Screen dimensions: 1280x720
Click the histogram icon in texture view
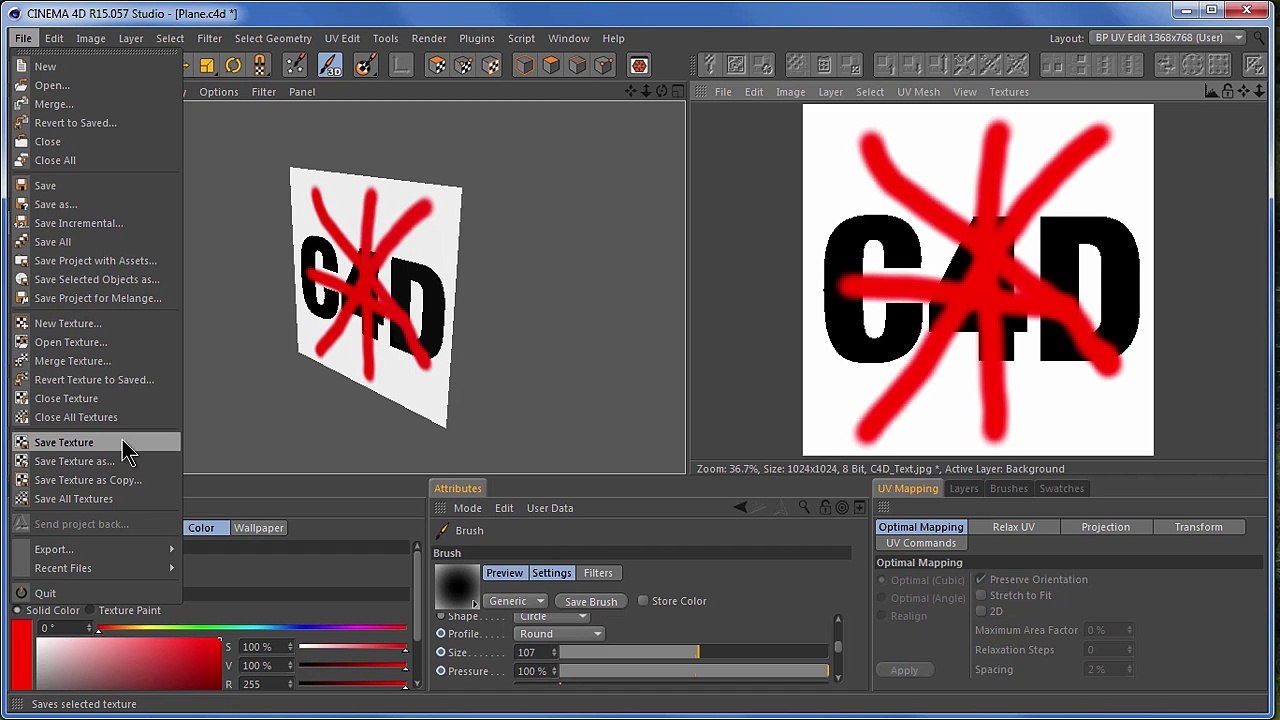tap(1211, 92)
